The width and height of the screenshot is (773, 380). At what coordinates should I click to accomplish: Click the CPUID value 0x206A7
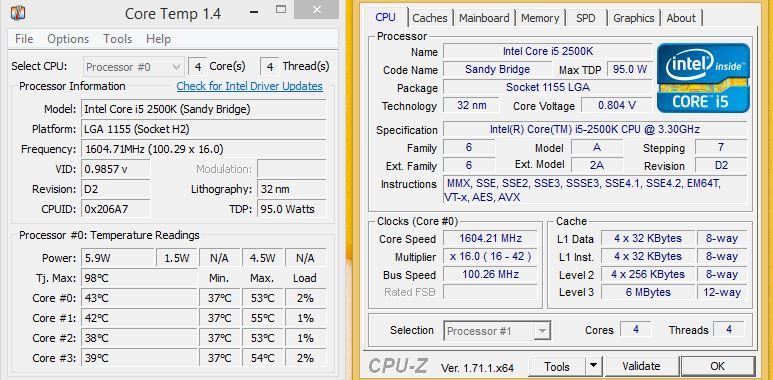point(116,209)
